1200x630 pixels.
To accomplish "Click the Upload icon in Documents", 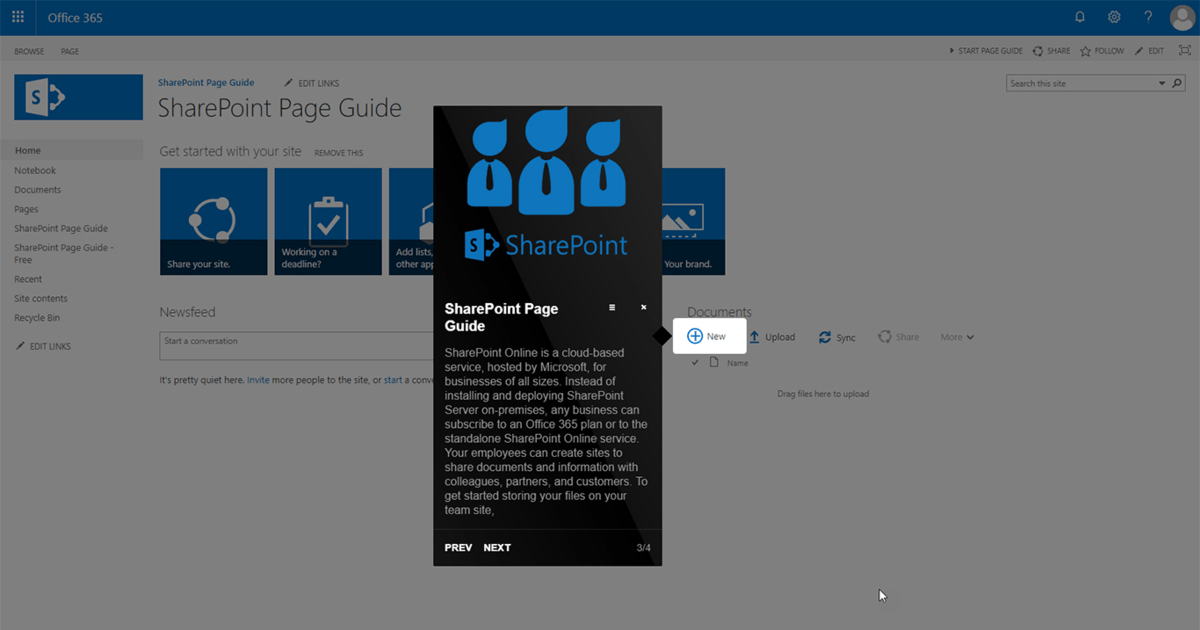I will coord(757,337).
